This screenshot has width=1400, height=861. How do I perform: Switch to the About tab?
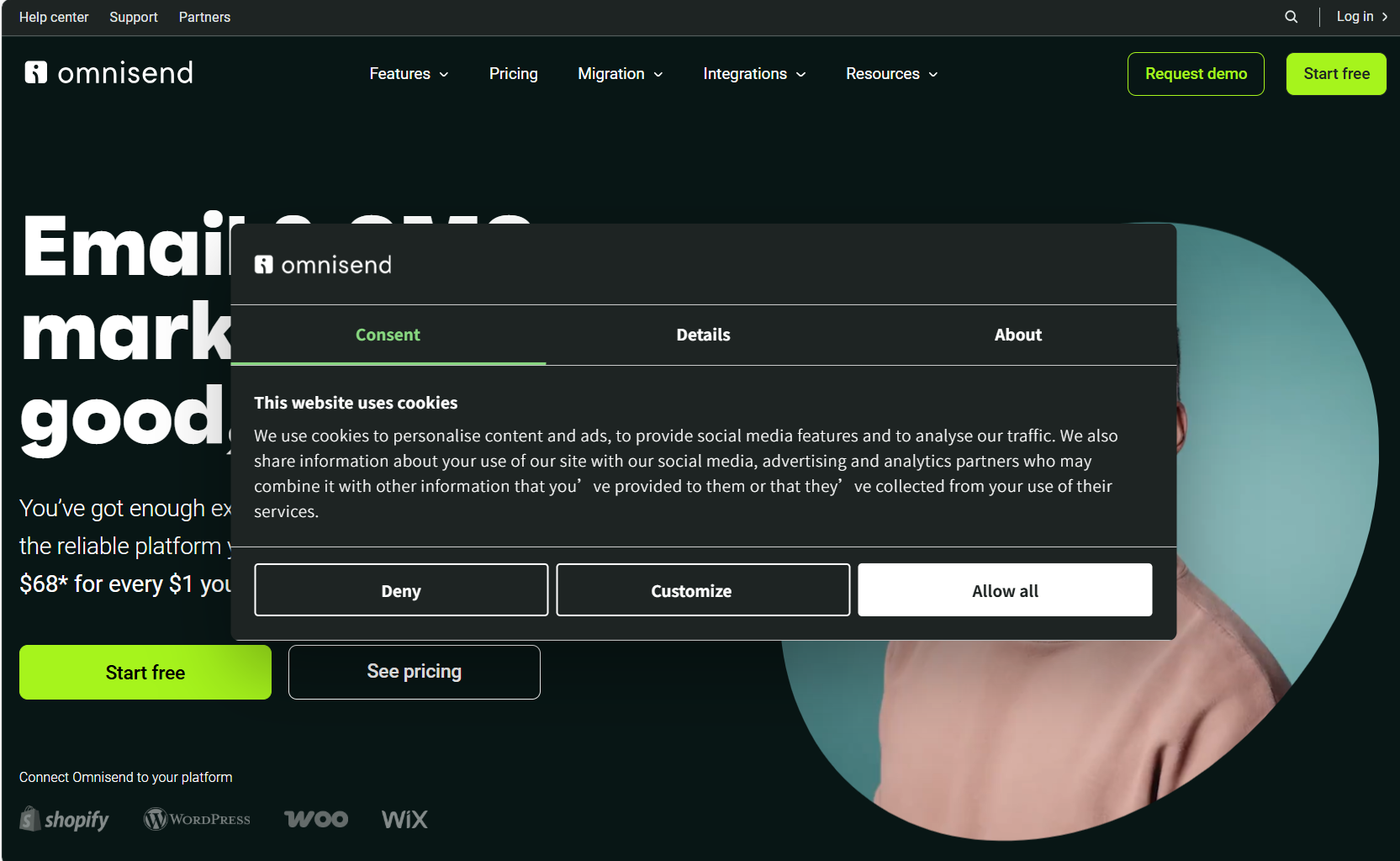[1017, 335]
